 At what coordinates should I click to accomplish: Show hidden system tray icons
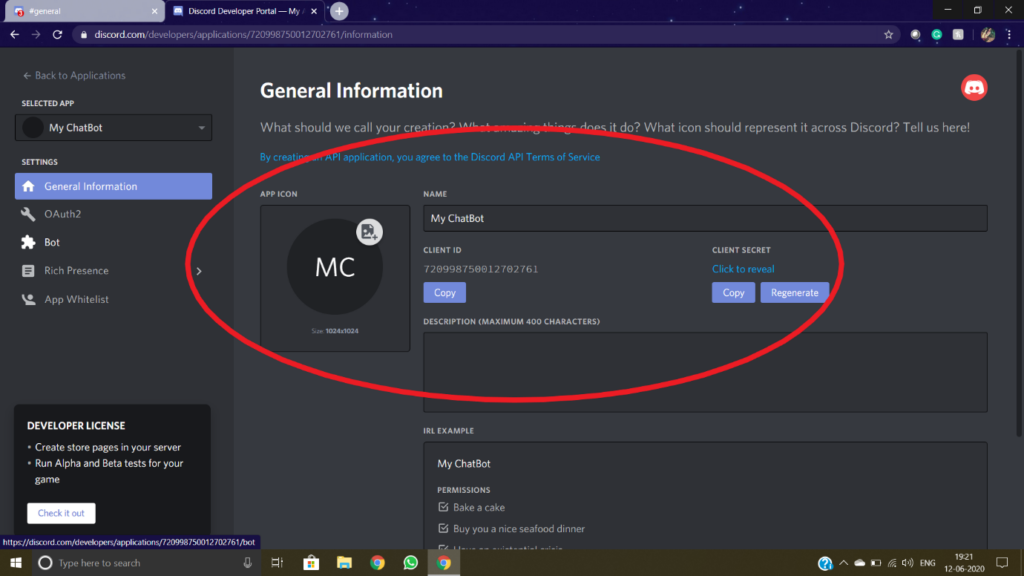point(843,563)
